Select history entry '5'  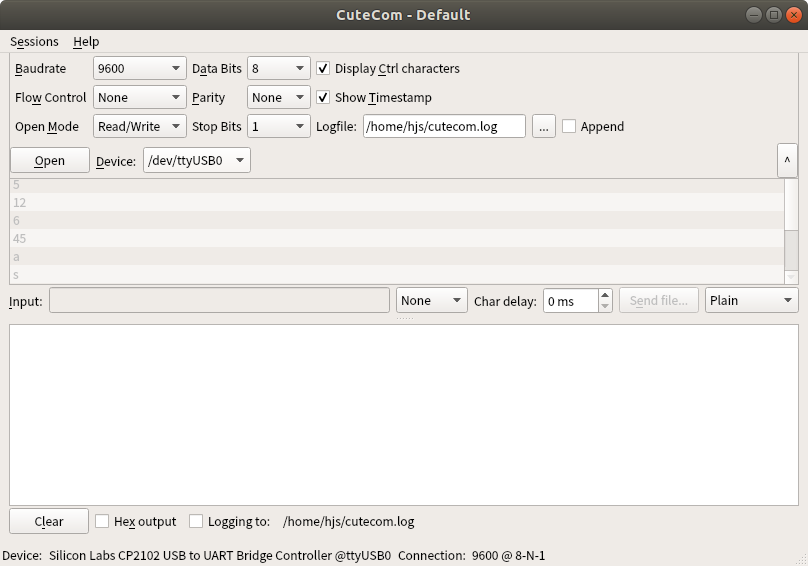[x=397, y=186]
